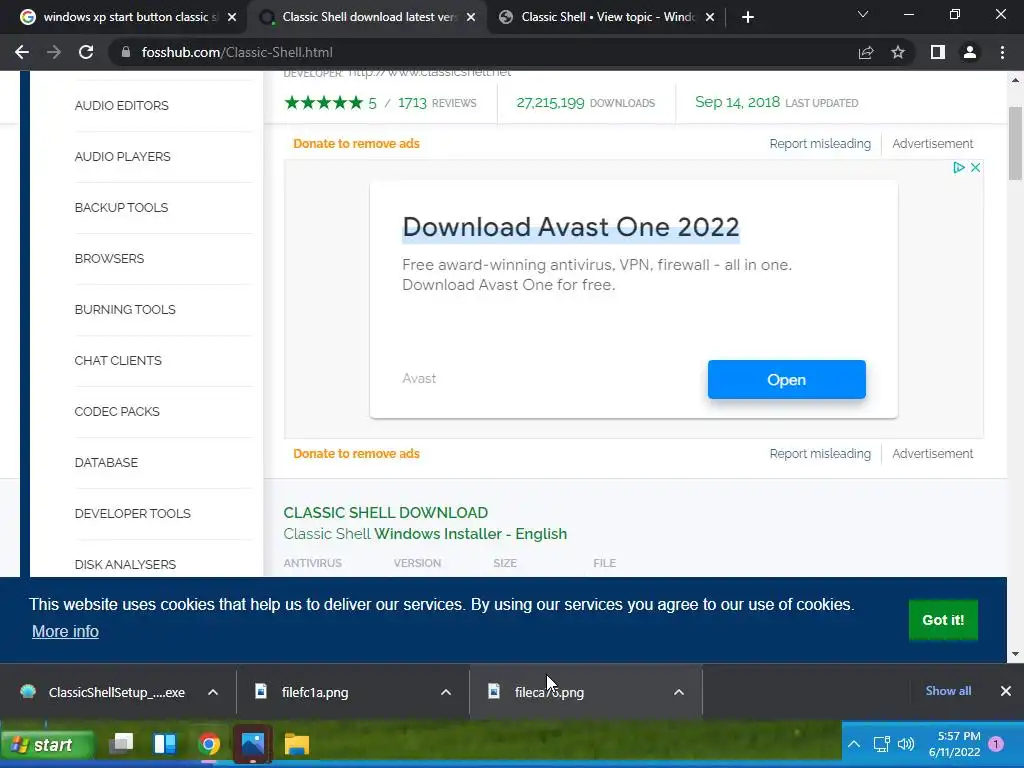Open the AUDIO PLAYERS category
1024x768 pixels.
pyautogui.click(x=122, y=157)
